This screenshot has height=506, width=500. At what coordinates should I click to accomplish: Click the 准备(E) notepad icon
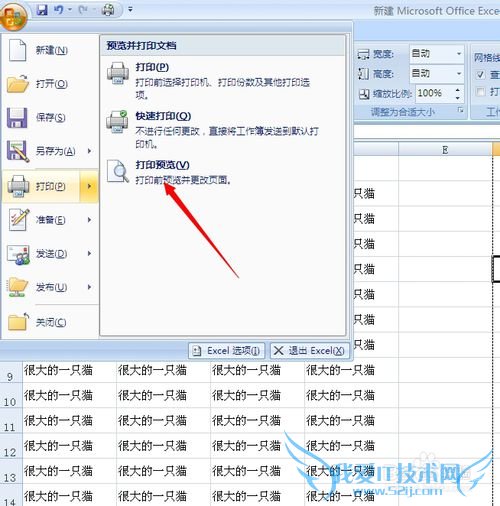(19, 220)
